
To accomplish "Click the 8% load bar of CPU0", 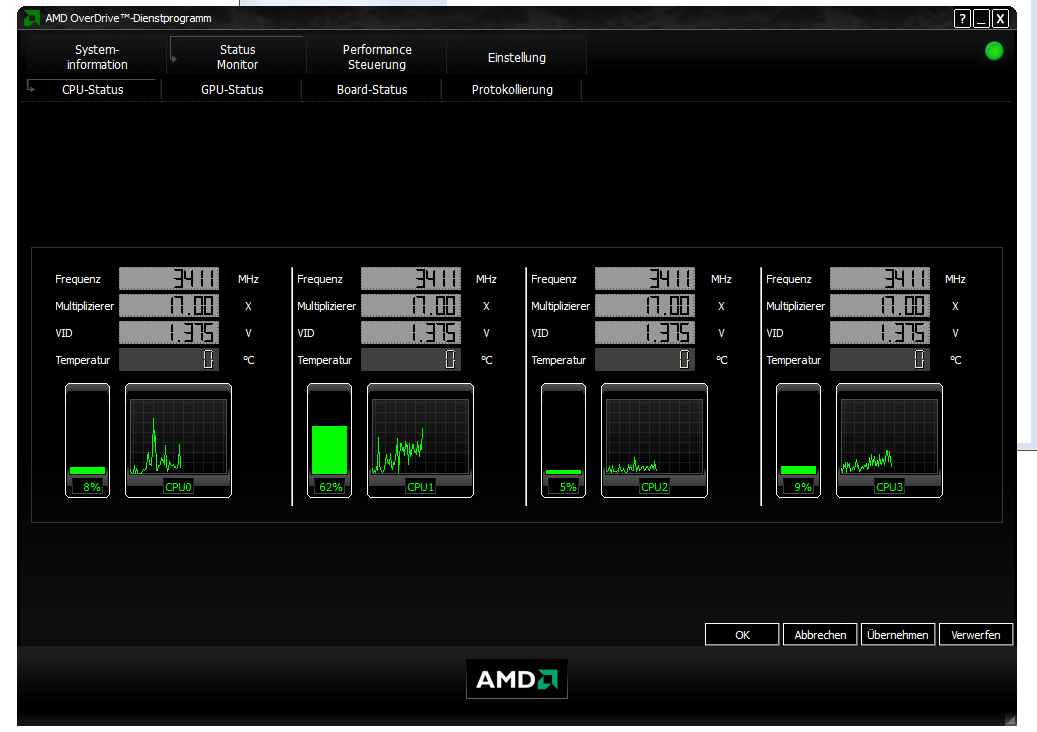I will (87, 440).
